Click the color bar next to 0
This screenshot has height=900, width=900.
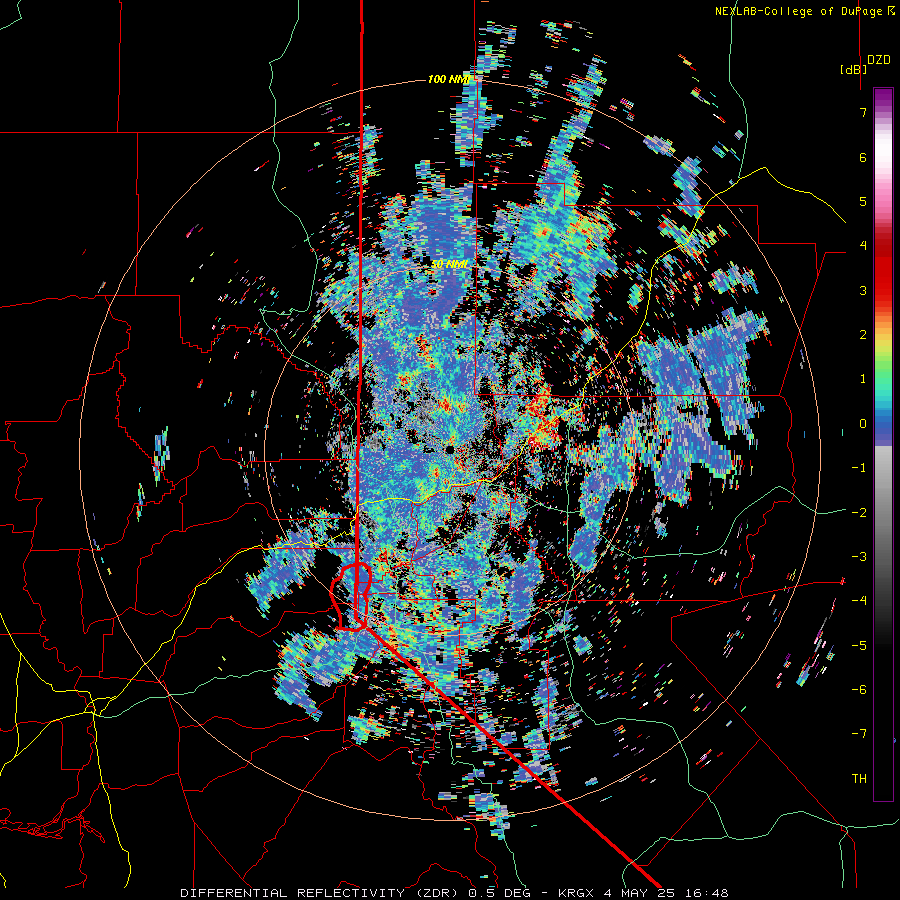(x=883, y=424)
